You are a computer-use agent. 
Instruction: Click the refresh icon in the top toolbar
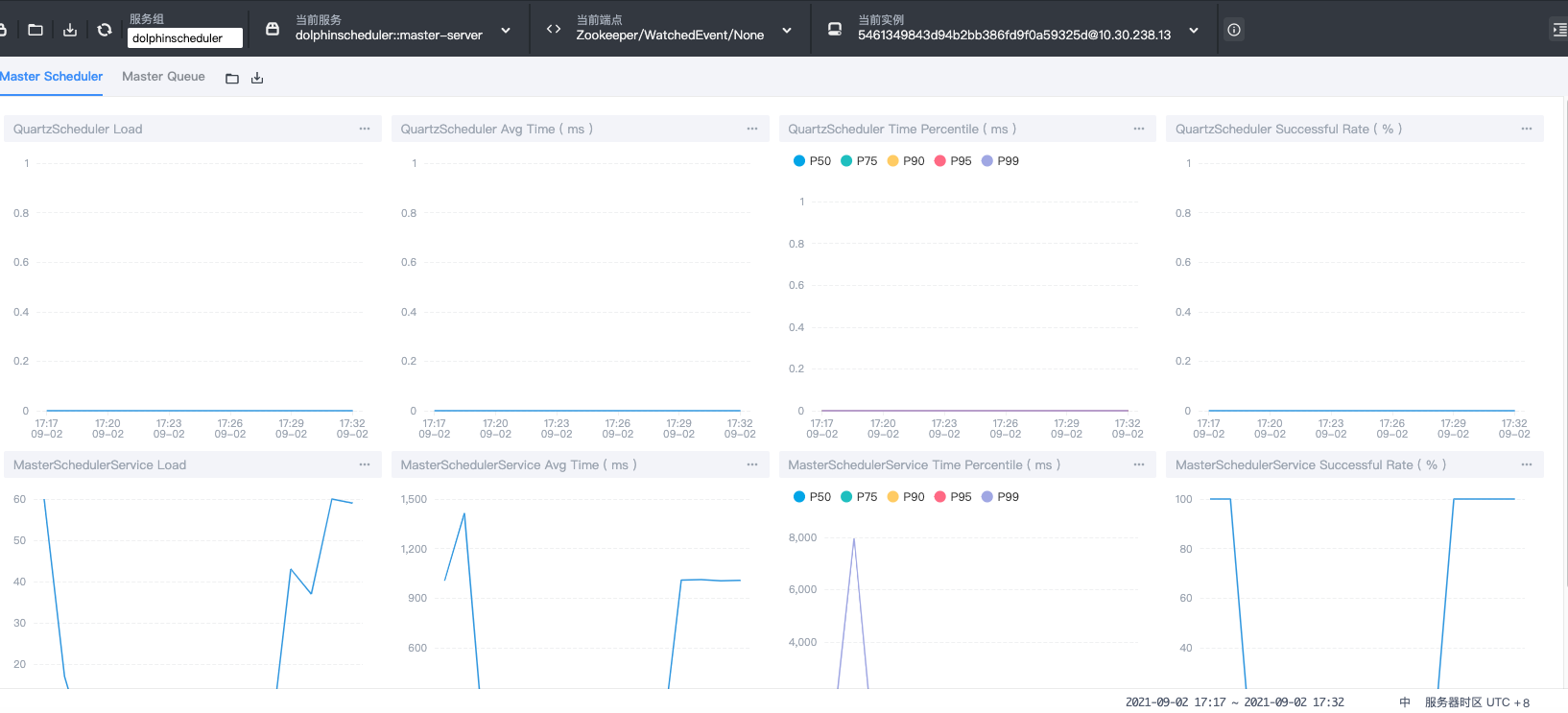(x=105, y=30)
